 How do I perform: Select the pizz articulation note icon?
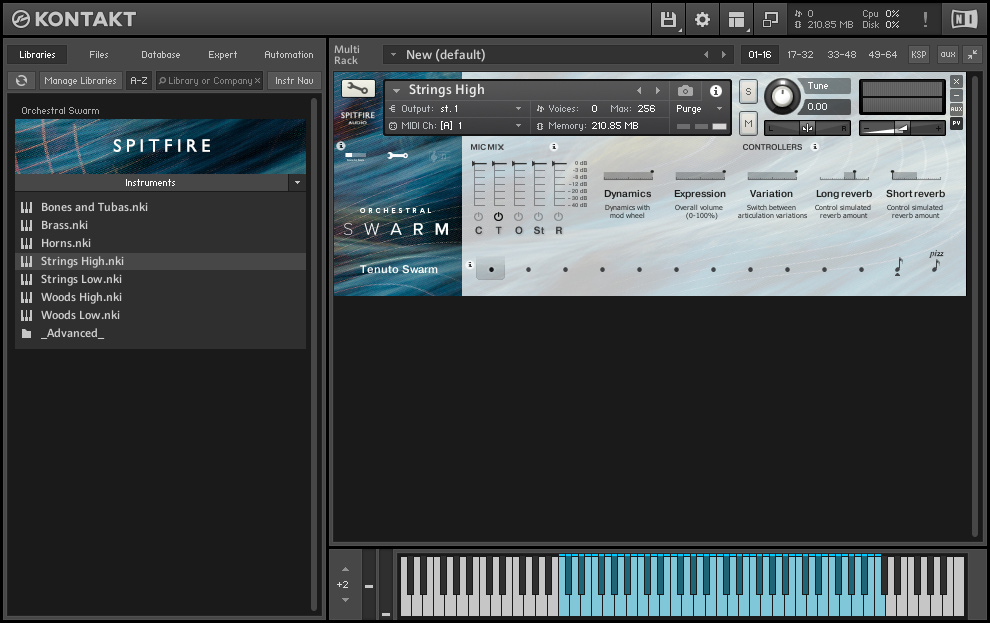tap(936, 263)
